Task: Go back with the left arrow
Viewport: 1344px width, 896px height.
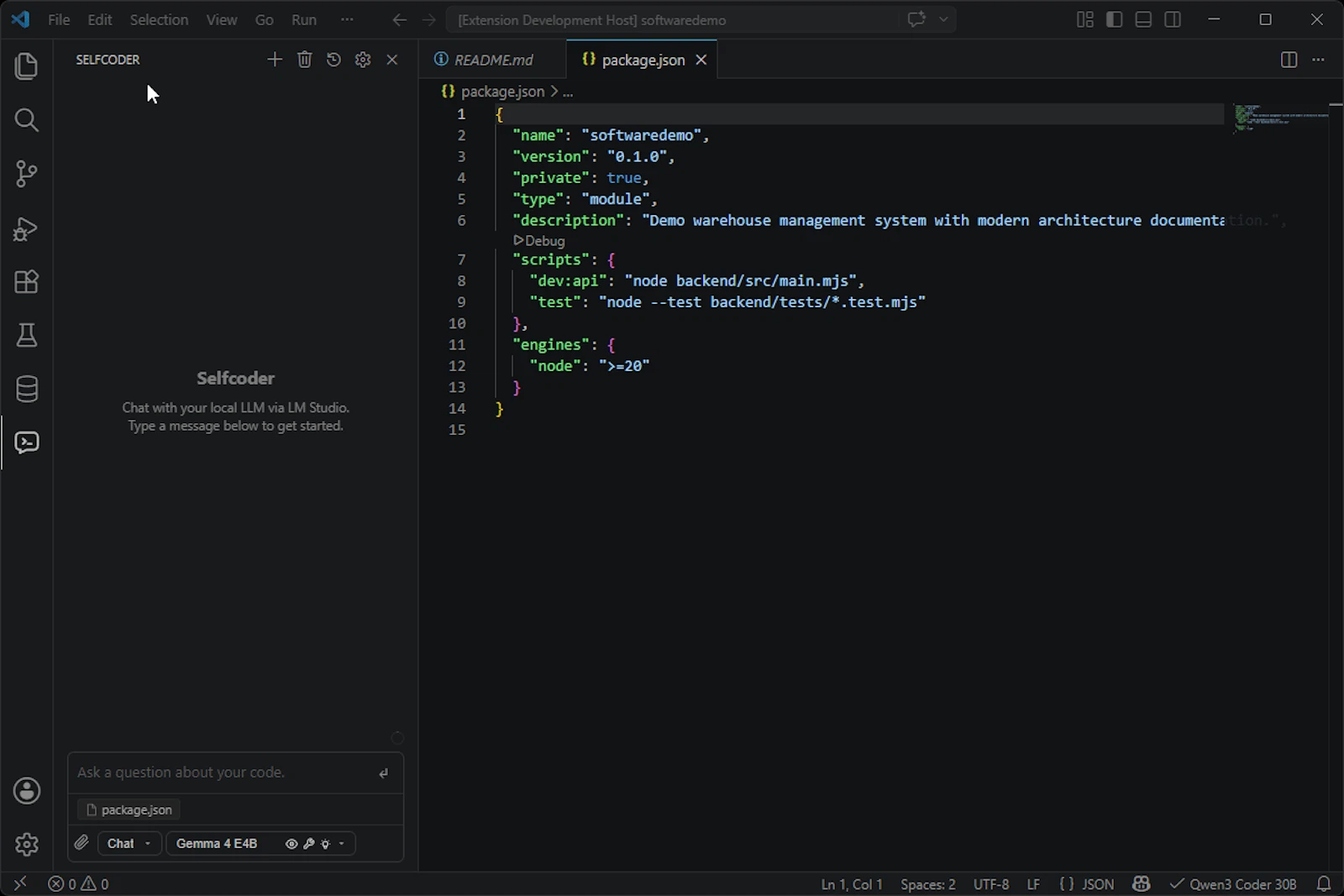Action: [x=400, y=20]
